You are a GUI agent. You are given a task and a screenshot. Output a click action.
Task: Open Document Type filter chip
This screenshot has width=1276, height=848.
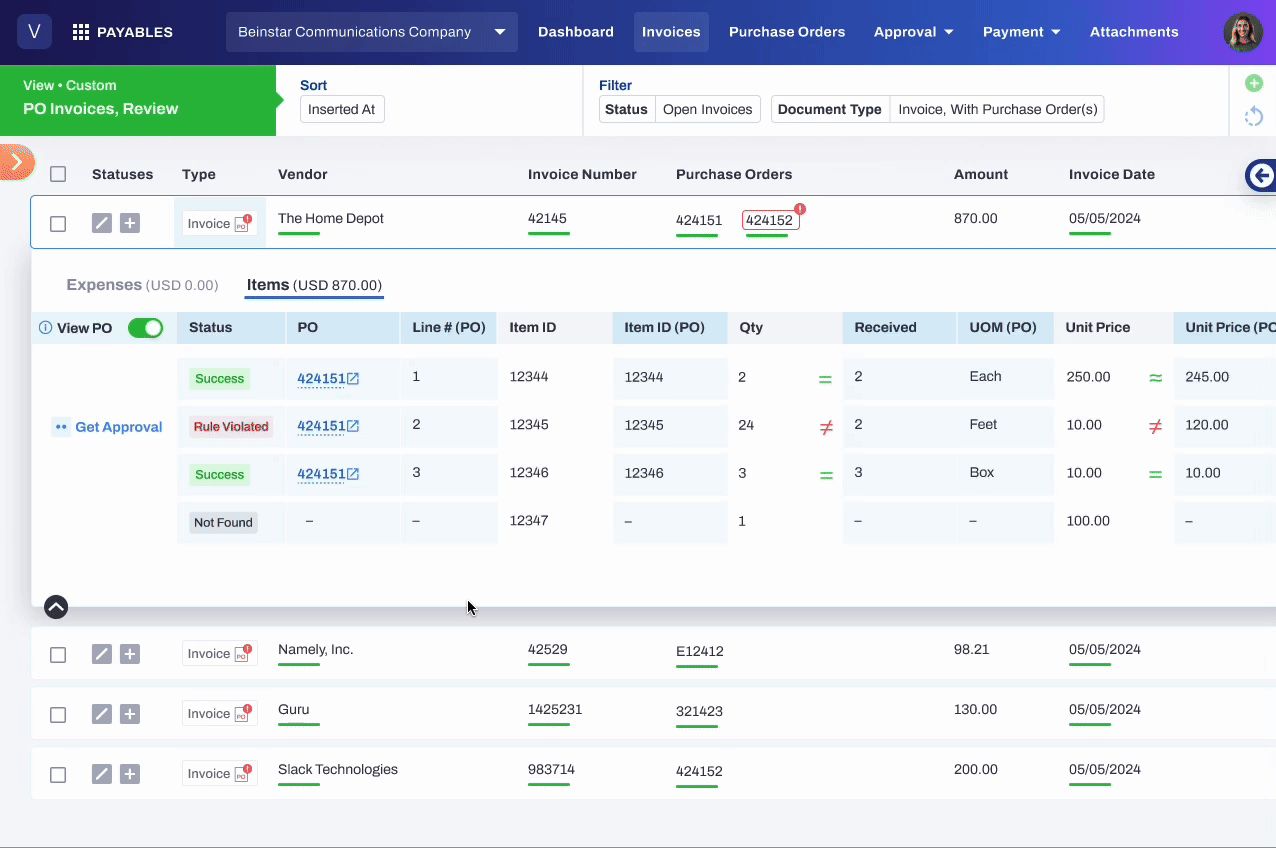[937, 109]
